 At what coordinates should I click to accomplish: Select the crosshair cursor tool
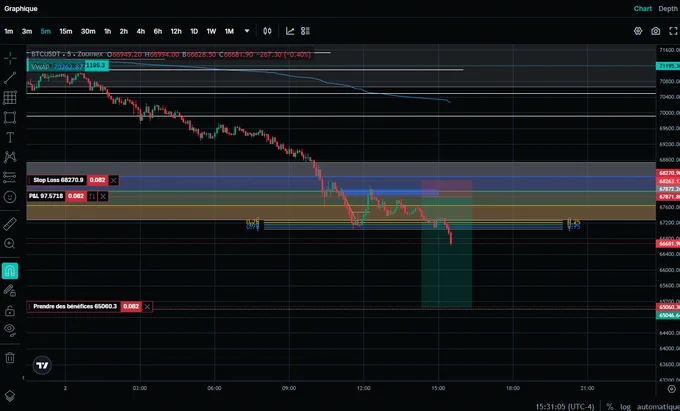(10, 58)
